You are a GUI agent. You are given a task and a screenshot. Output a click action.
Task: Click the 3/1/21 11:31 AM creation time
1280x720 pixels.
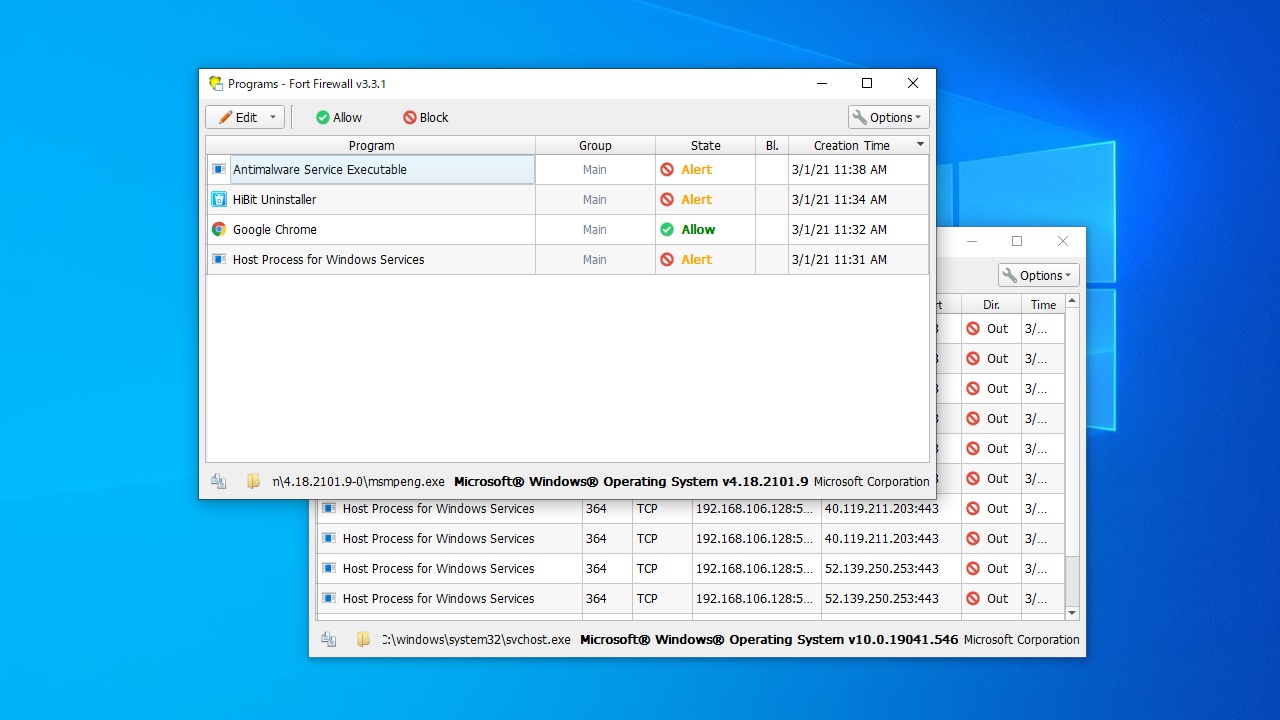(x=839, y=259)
